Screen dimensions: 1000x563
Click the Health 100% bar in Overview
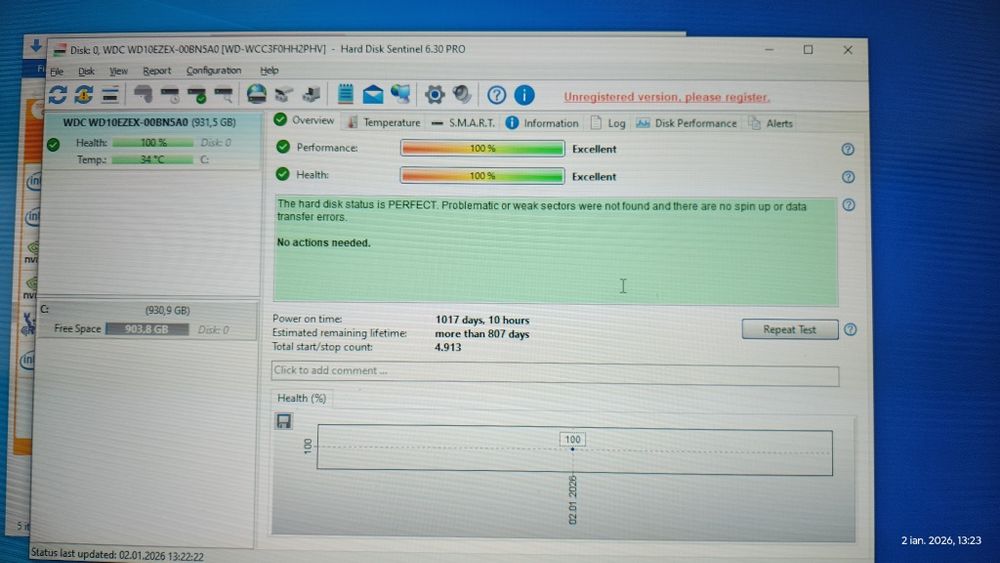click(482, 176)
